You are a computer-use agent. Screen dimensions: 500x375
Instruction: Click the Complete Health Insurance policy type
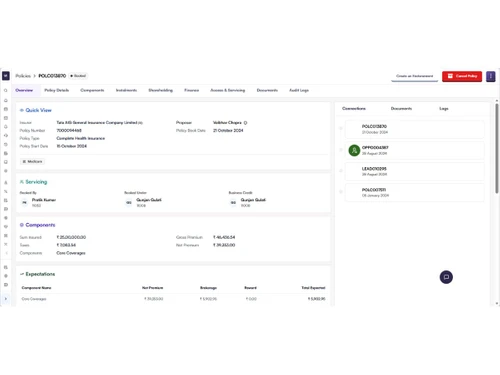pyautogui.click(x=81, y=138)
